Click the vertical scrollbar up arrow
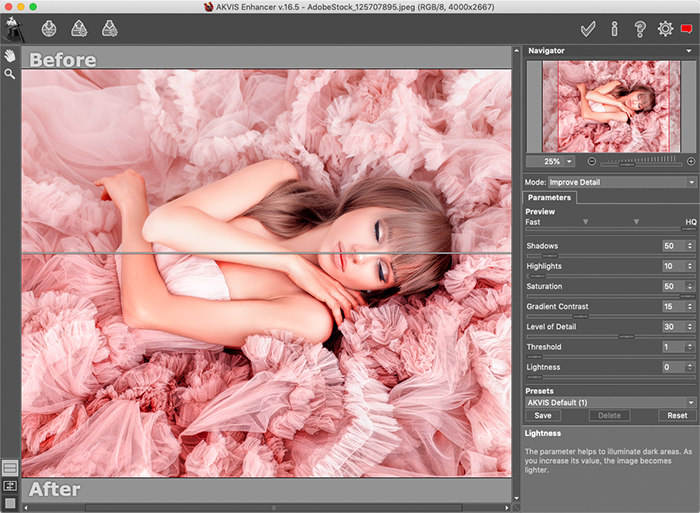The image size is (700, 513). [x=517, y=50]
